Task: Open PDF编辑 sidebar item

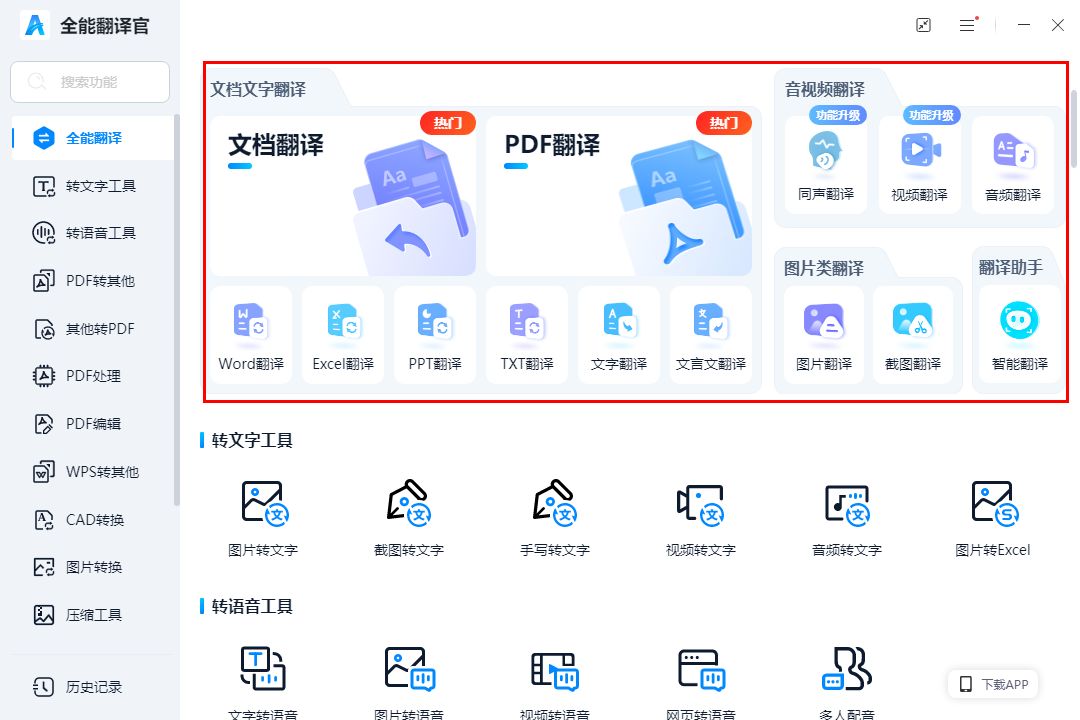Action: coord(92,424)
